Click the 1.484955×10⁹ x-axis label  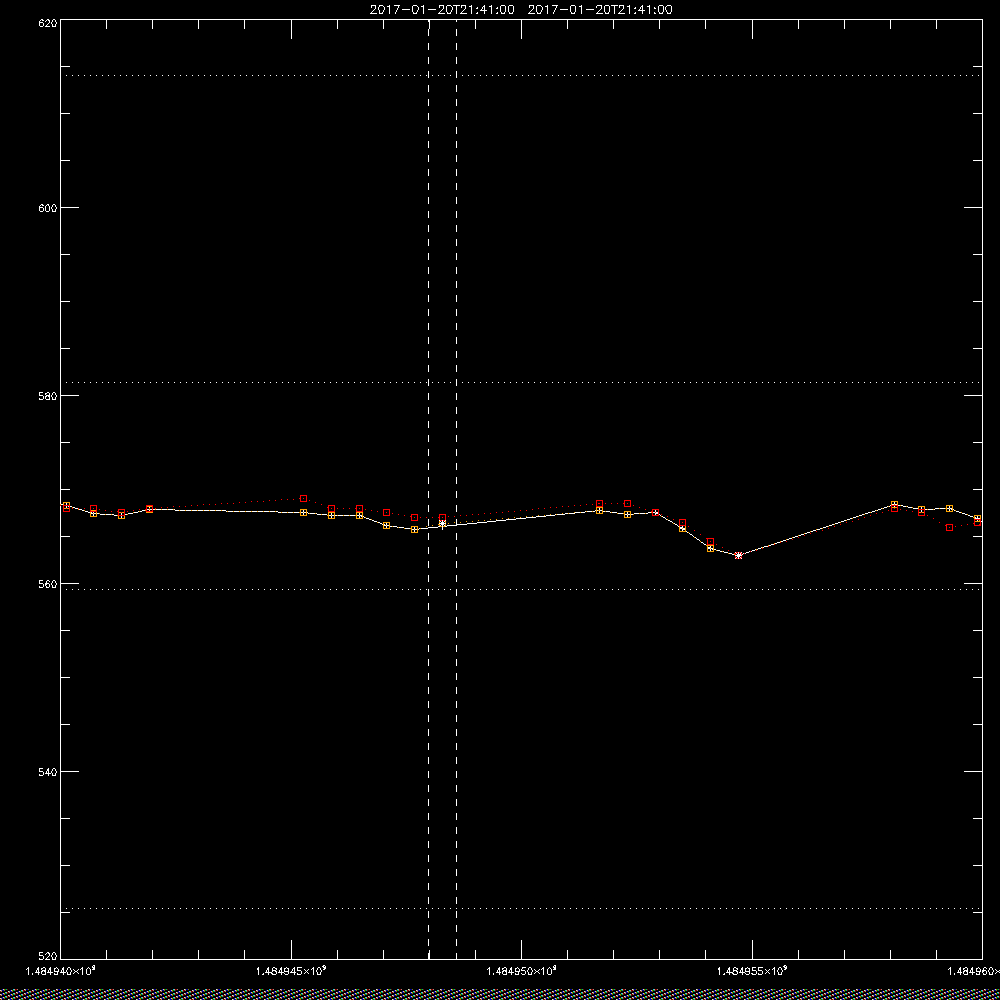coord(753,971)
